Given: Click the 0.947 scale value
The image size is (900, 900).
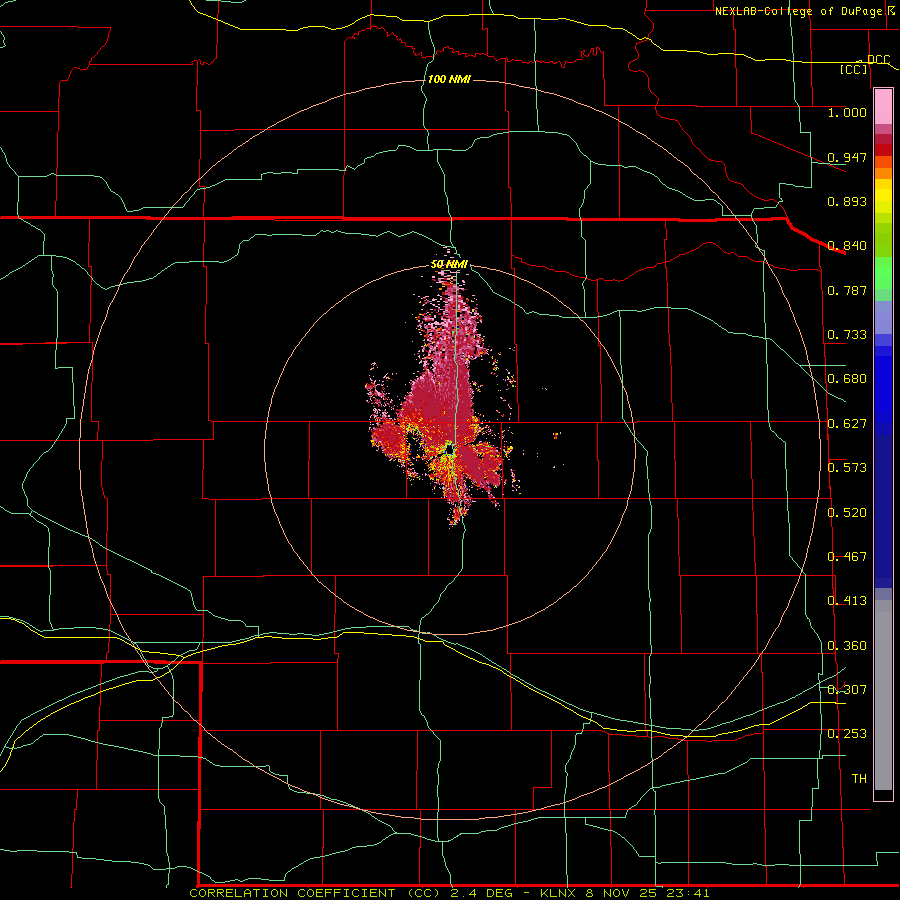Looking at the screenshot, I should (847, 157).
